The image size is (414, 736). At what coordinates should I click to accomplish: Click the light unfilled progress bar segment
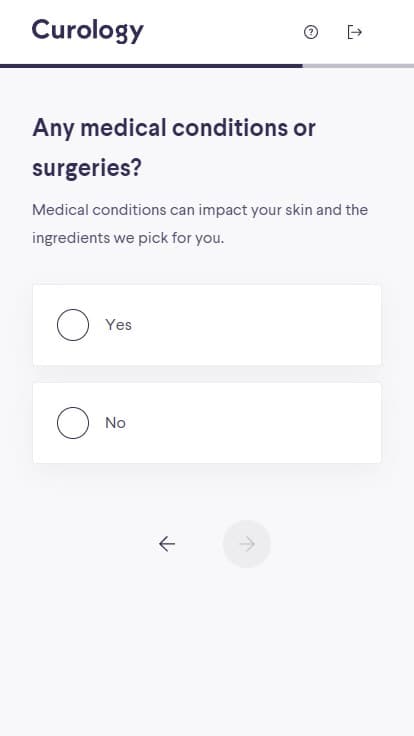[358, 66]
